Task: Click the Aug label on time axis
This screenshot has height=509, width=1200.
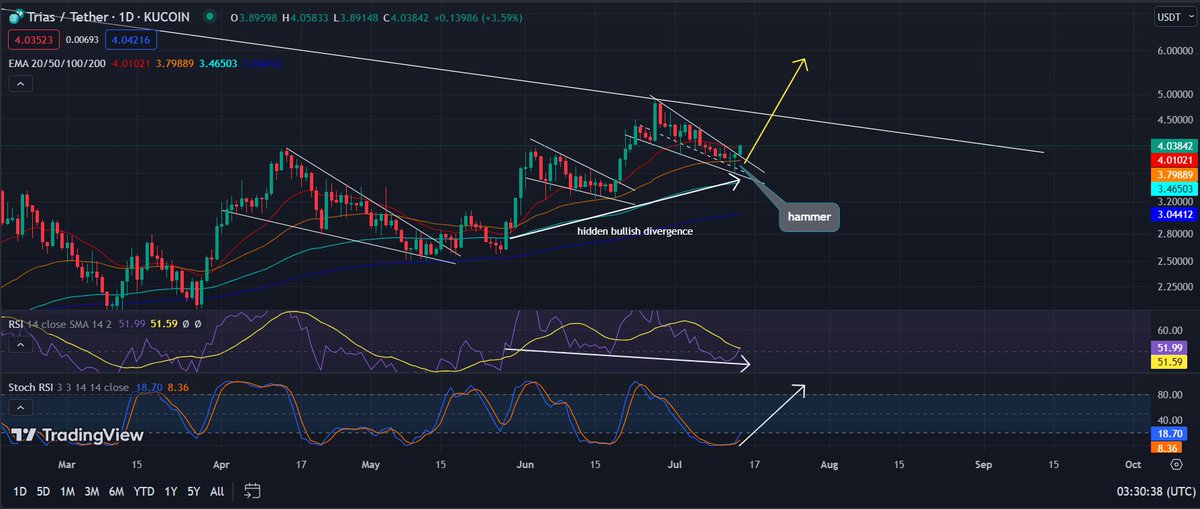Action: (829, 465)
